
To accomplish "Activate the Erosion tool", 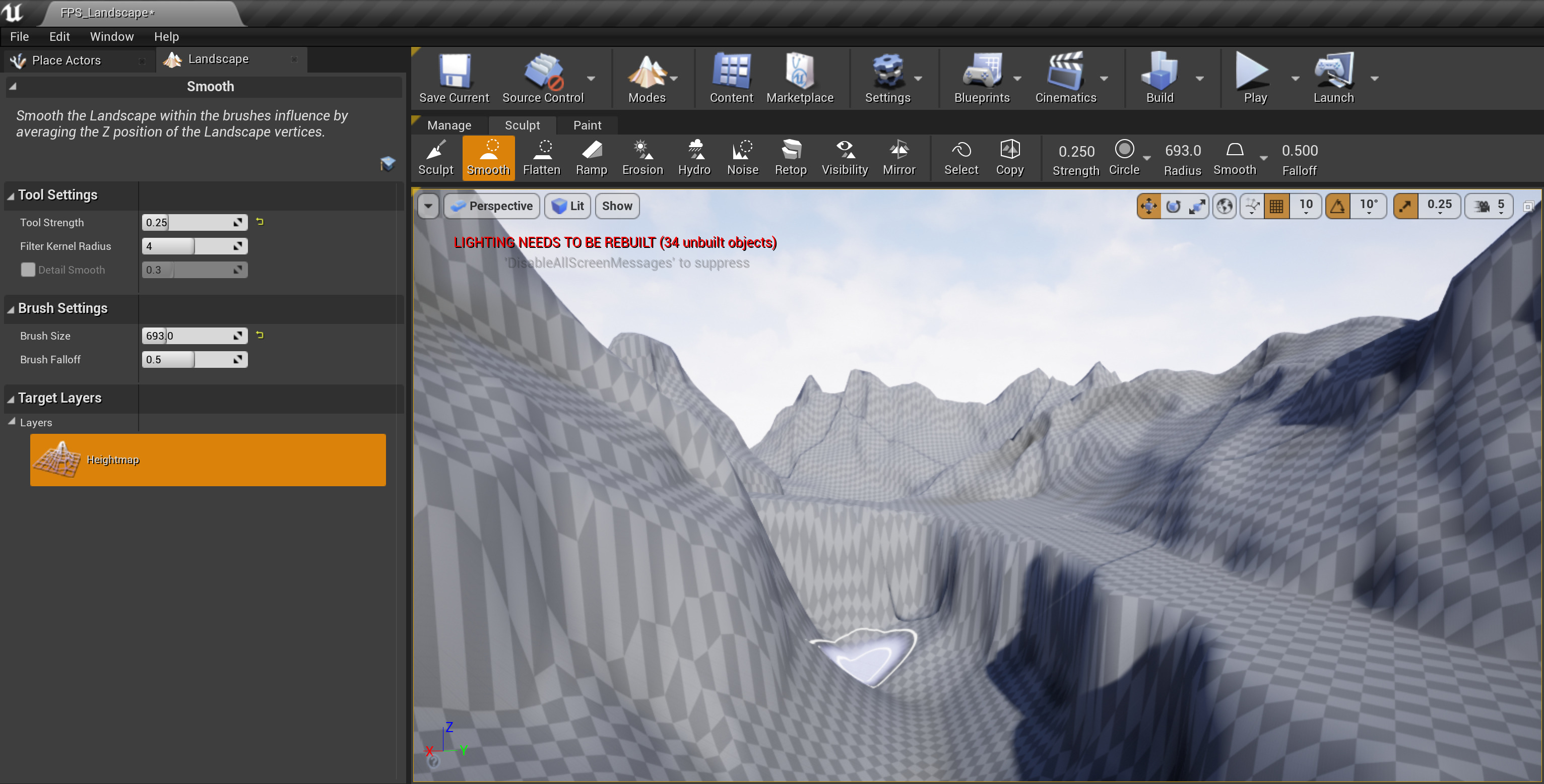I will (641, 157).
